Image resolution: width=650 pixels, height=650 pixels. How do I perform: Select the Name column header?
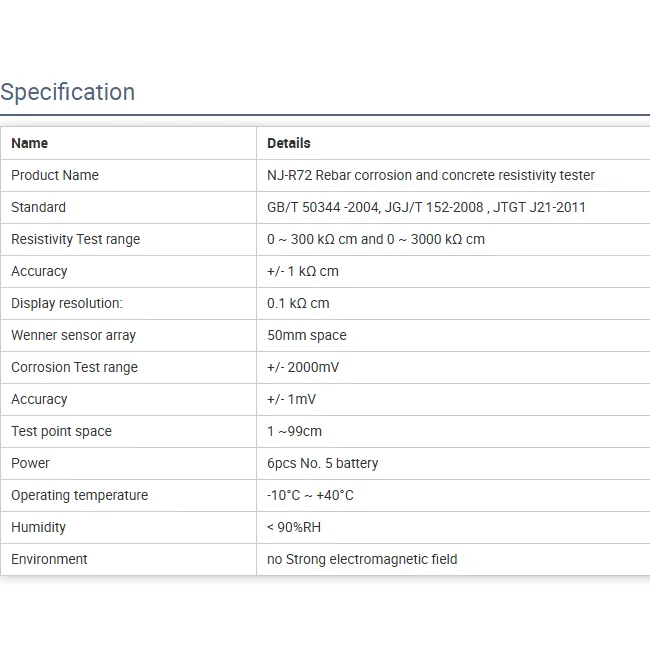click(29, 143)
